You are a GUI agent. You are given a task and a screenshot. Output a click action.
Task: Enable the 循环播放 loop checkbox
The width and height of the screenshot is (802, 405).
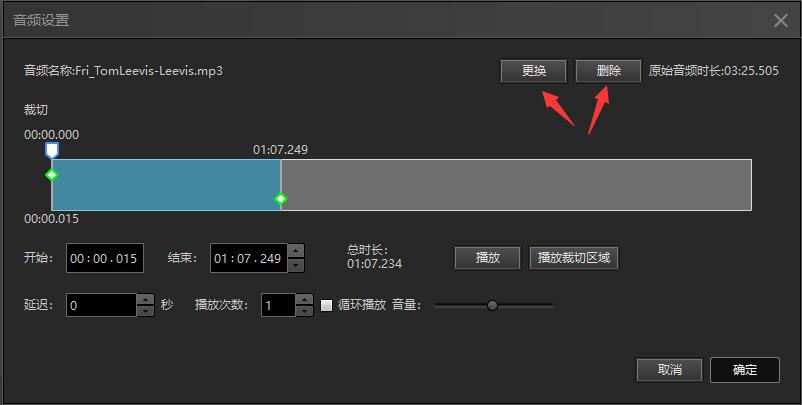(x=326, y=305)
